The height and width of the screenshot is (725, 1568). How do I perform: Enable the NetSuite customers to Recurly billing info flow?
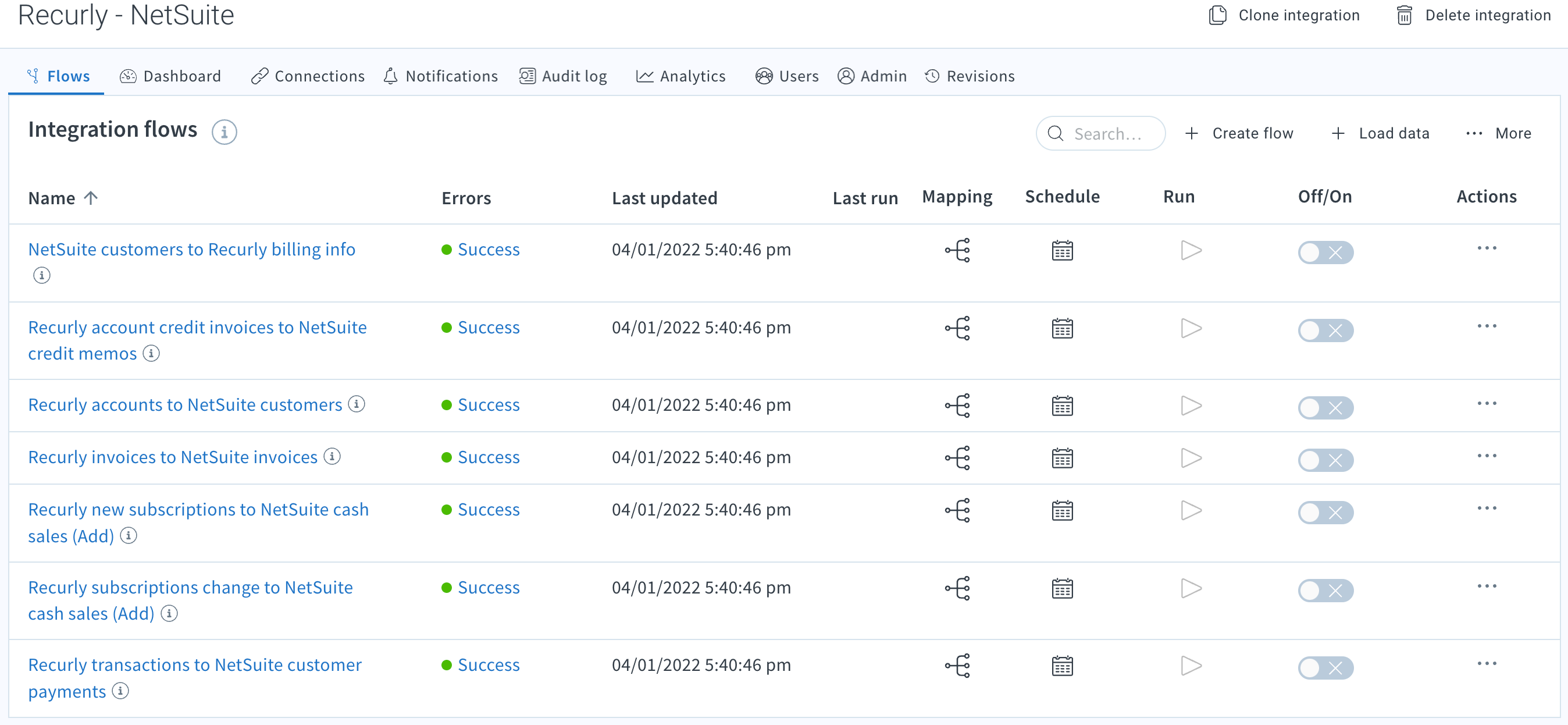coord(1325,252)
